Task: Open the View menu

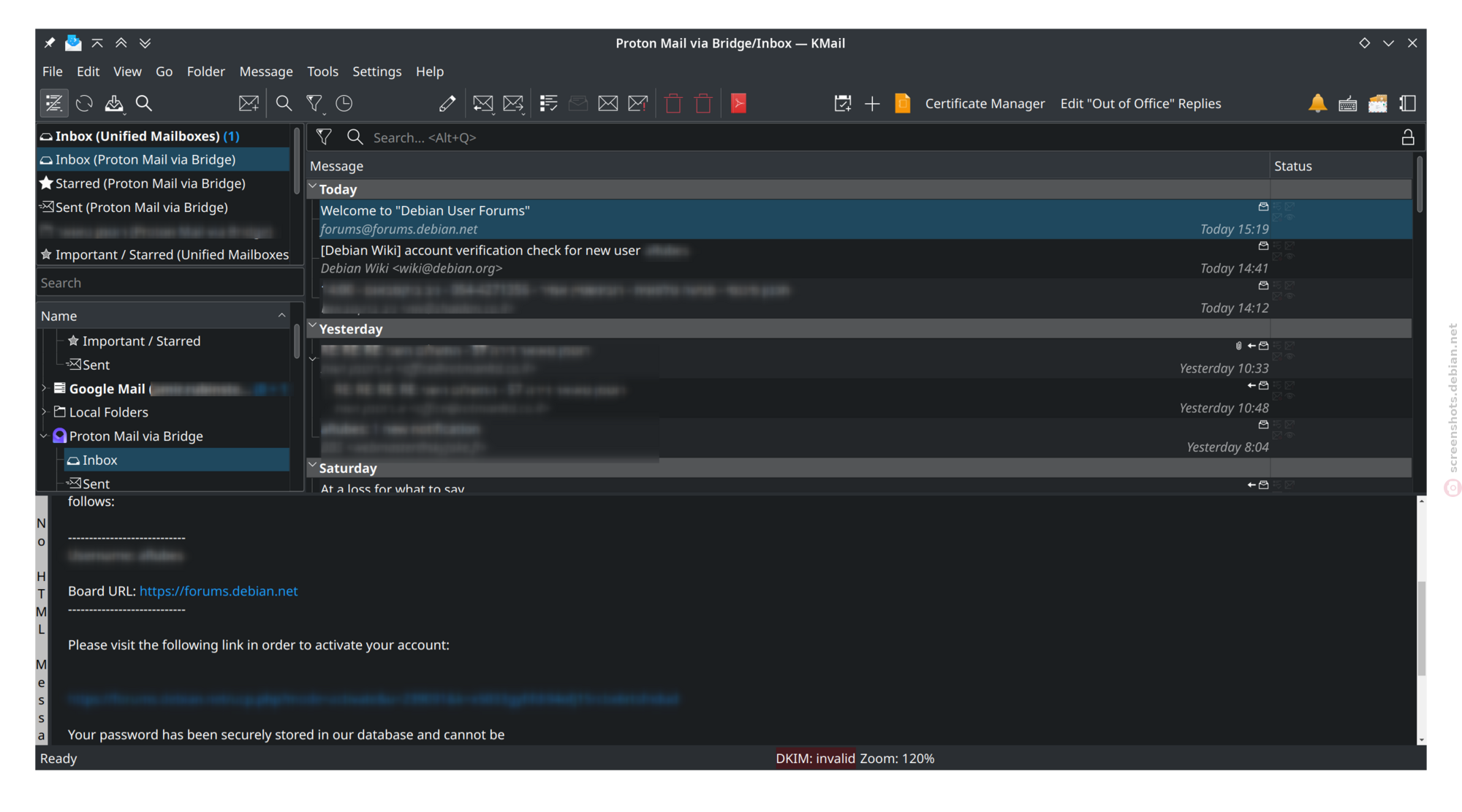Action: (x=127, y=72)
